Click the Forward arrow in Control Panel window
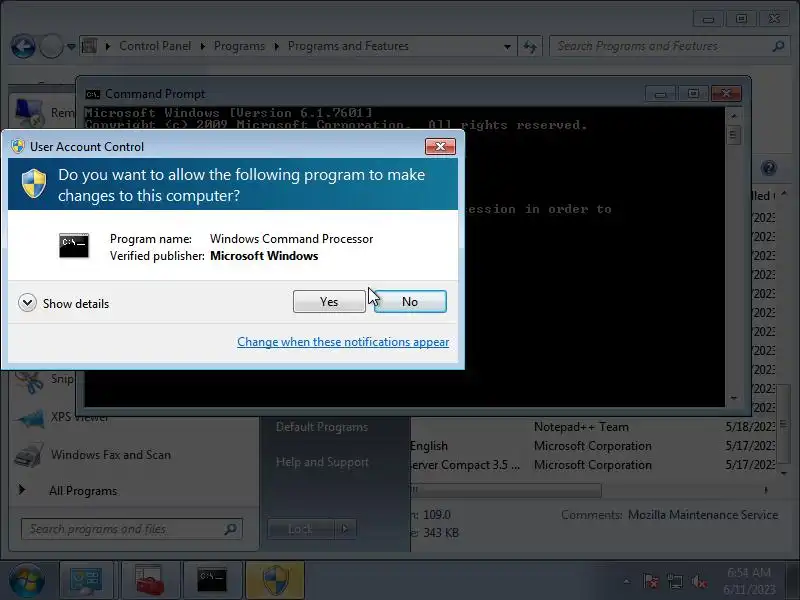 (x=51, y=46)
